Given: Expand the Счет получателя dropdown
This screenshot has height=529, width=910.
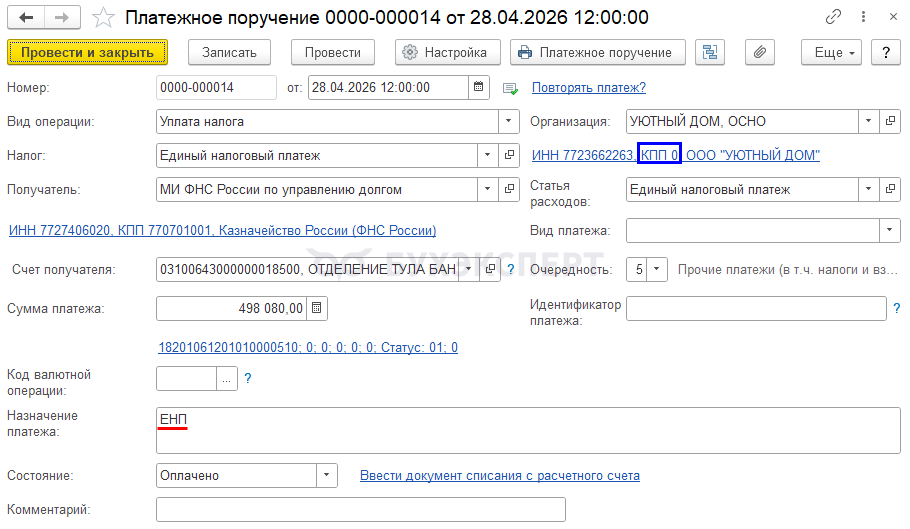Looking at the screenshot, I should (x=469, y=269).
